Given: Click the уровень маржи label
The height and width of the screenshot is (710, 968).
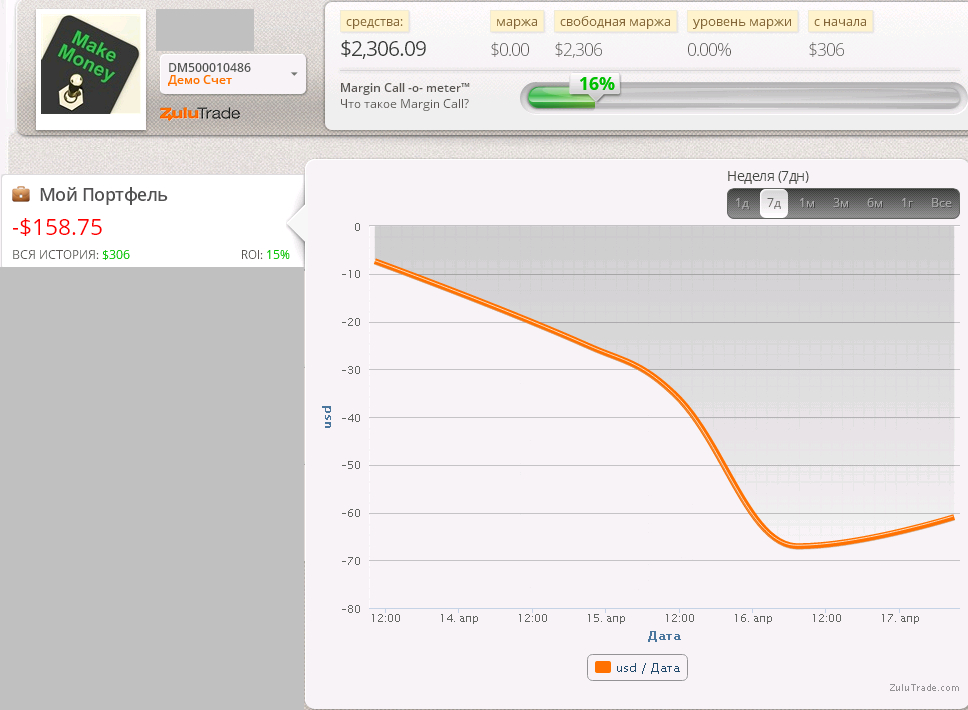Looking at the screenshot, I should click(x=742, y=22).
